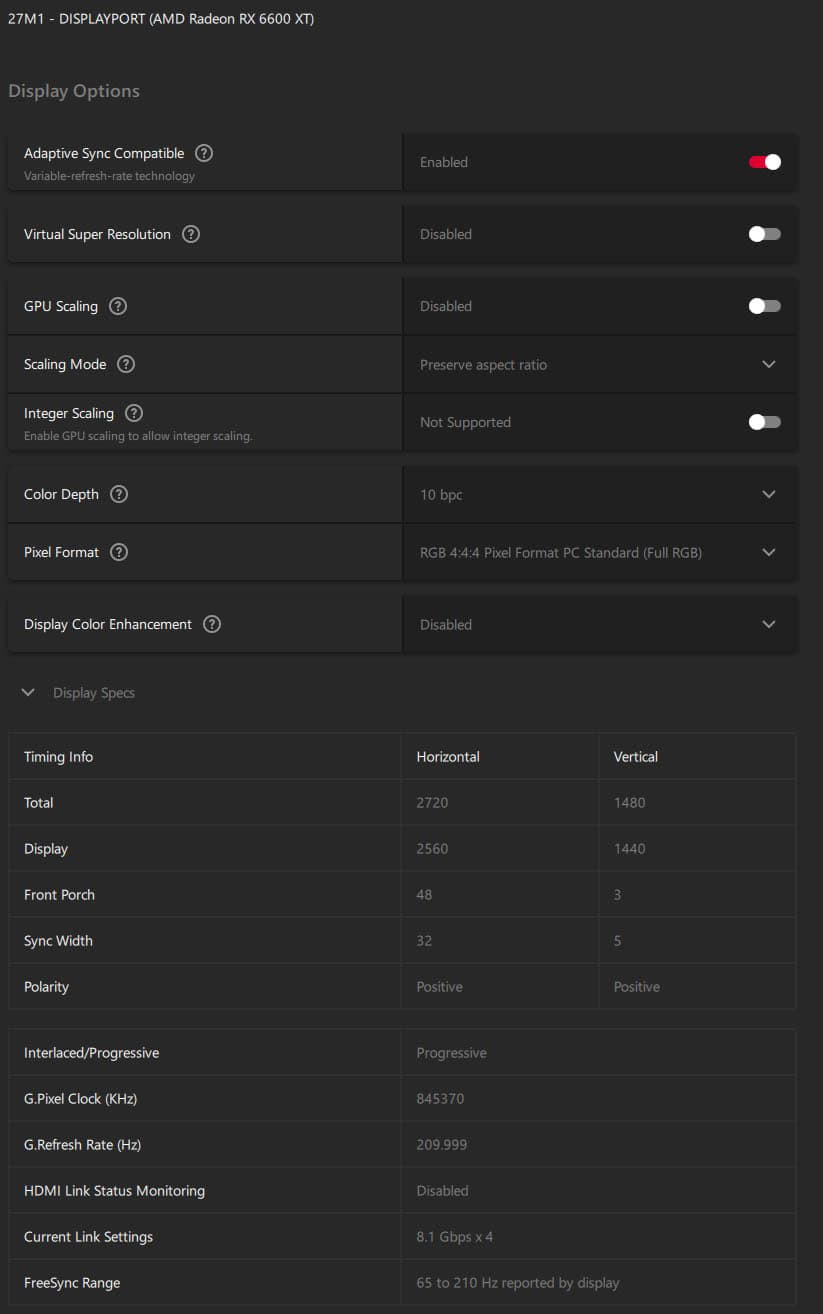Viewport: 823px width, 1314px height.
Task: Open Pixel Format help icon
Action: tap(119, 552)
